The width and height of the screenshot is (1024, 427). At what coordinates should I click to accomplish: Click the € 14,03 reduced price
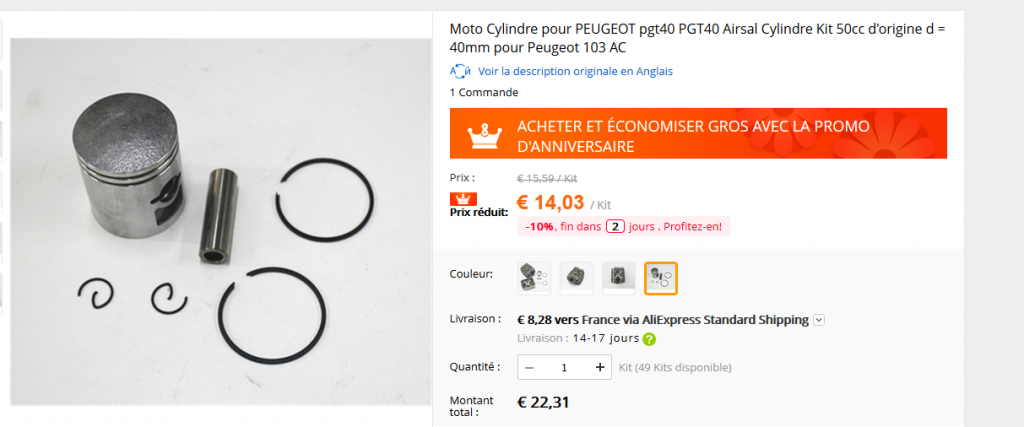pos(551,203)
